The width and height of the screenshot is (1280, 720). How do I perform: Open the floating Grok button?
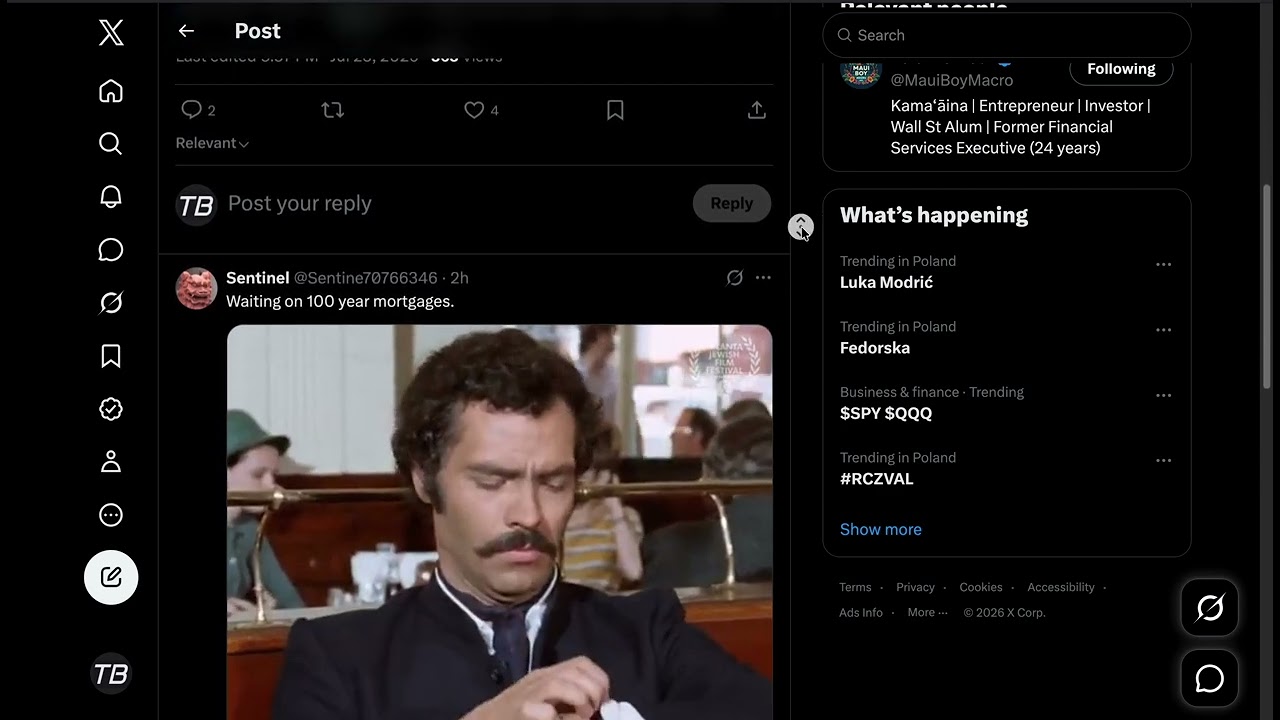(x=1210, y=608)
